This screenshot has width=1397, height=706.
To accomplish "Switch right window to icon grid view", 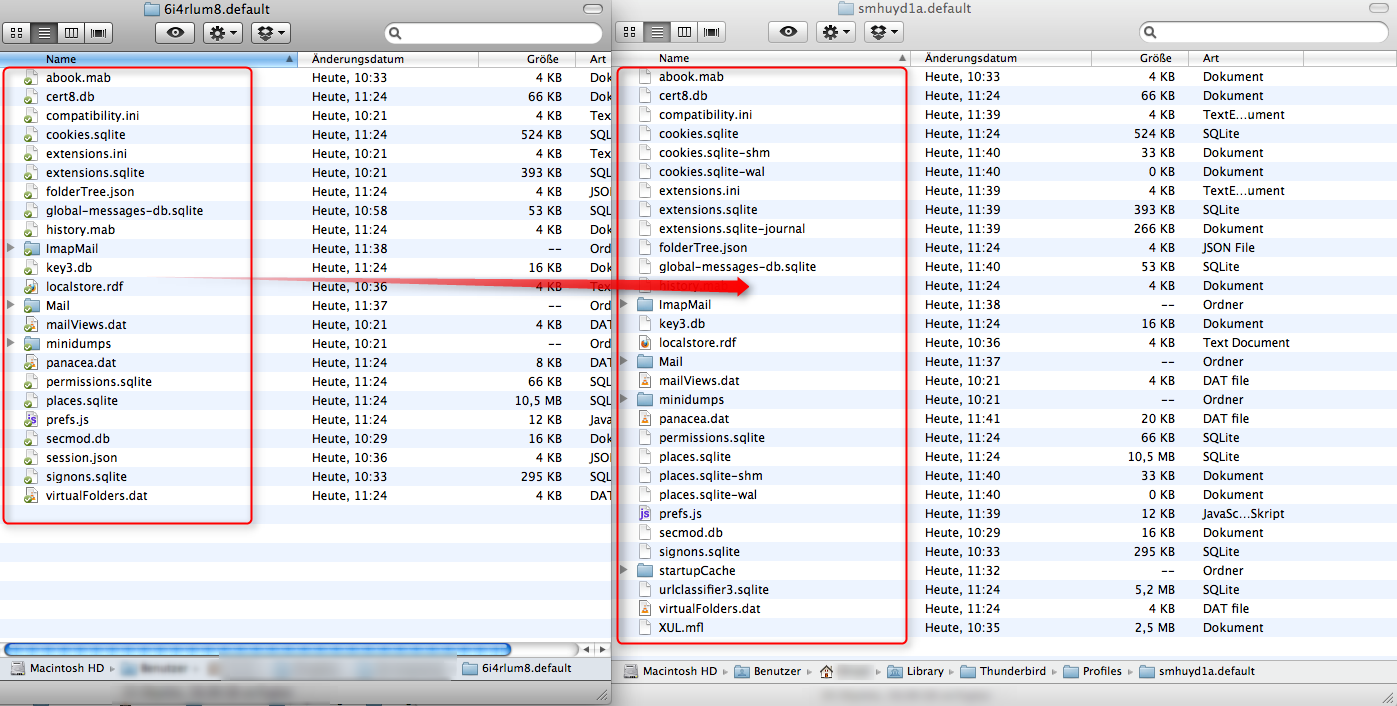I will 629,31.
